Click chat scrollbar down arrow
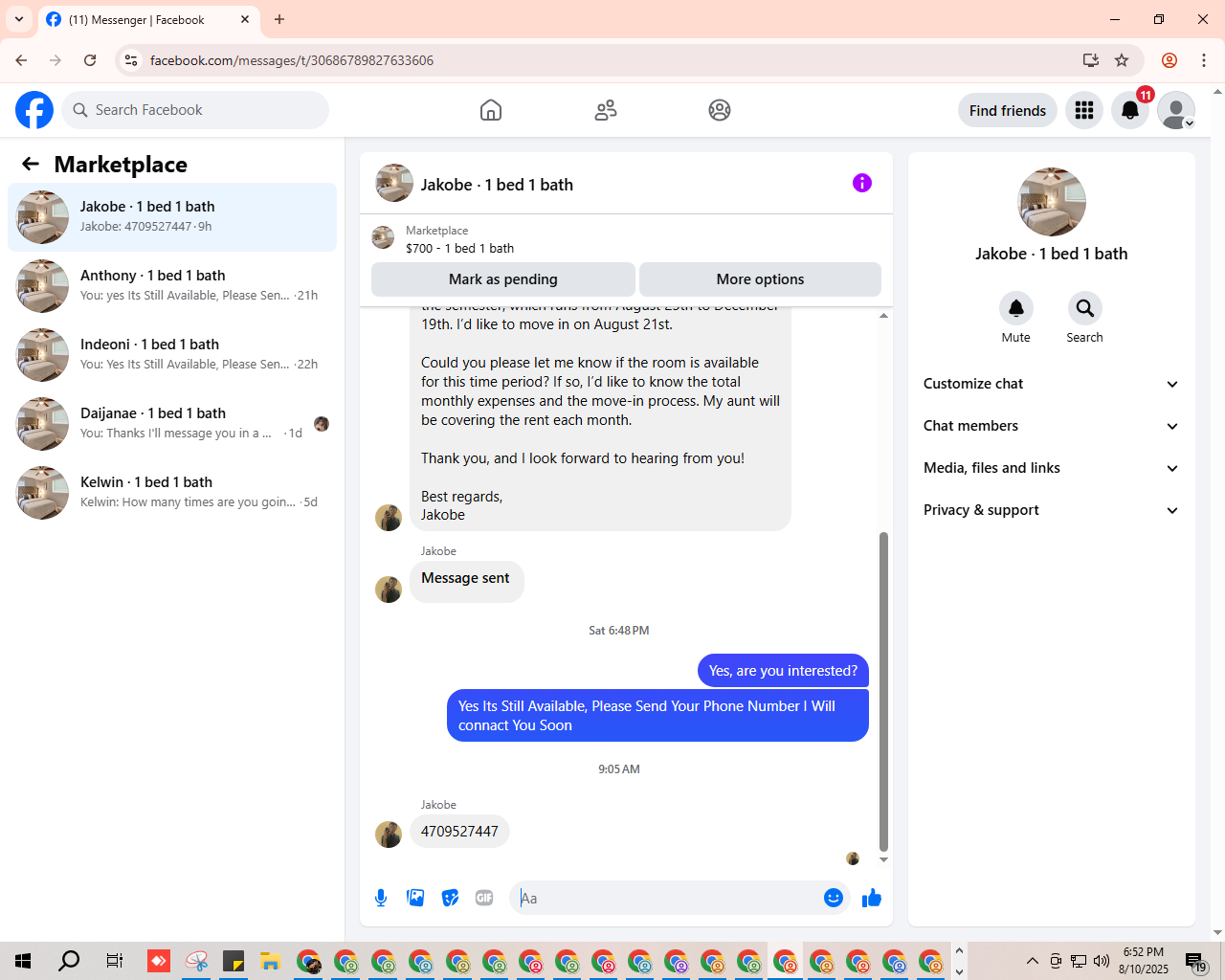Viewport: 1225px width, 980px height. [883, 859]
